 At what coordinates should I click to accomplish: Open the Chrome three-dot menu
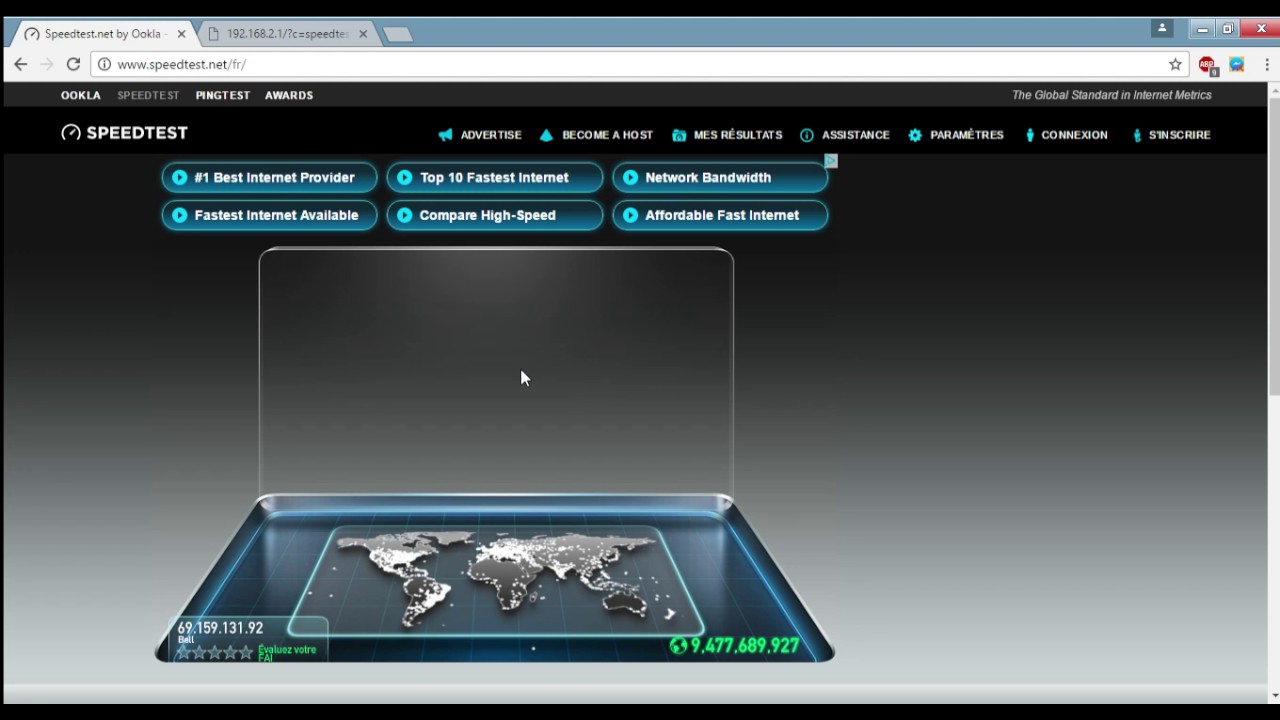(x=1266, y=64)
